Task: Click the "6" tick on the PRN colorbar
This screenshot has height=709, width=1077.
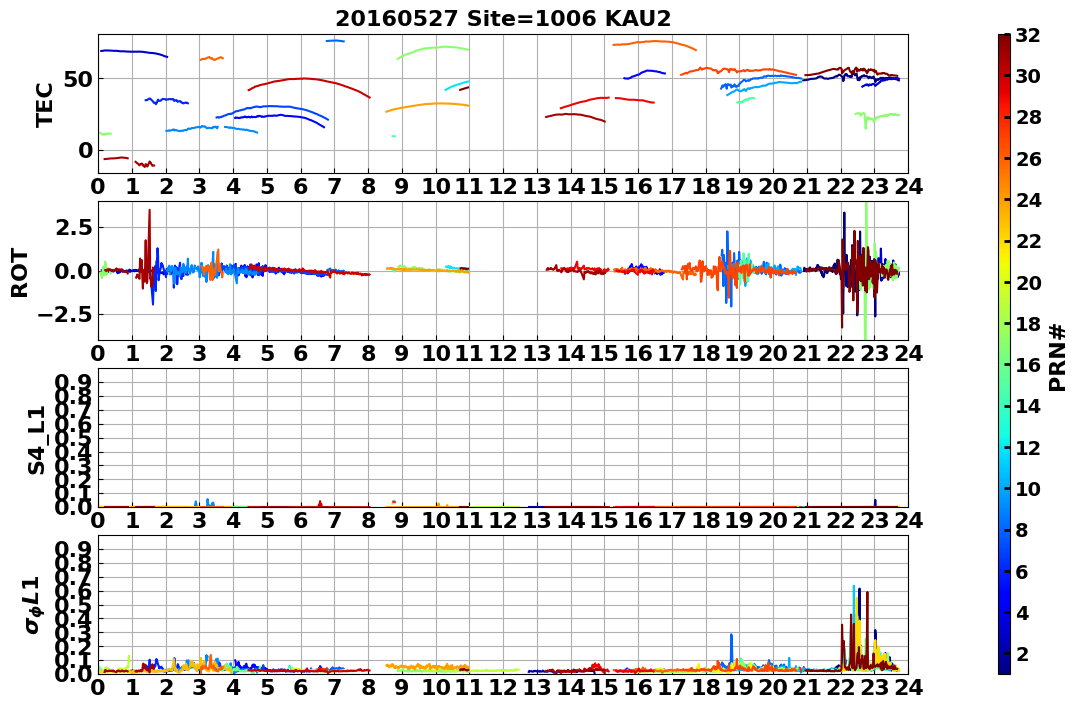Action: tap(1022, 571)
